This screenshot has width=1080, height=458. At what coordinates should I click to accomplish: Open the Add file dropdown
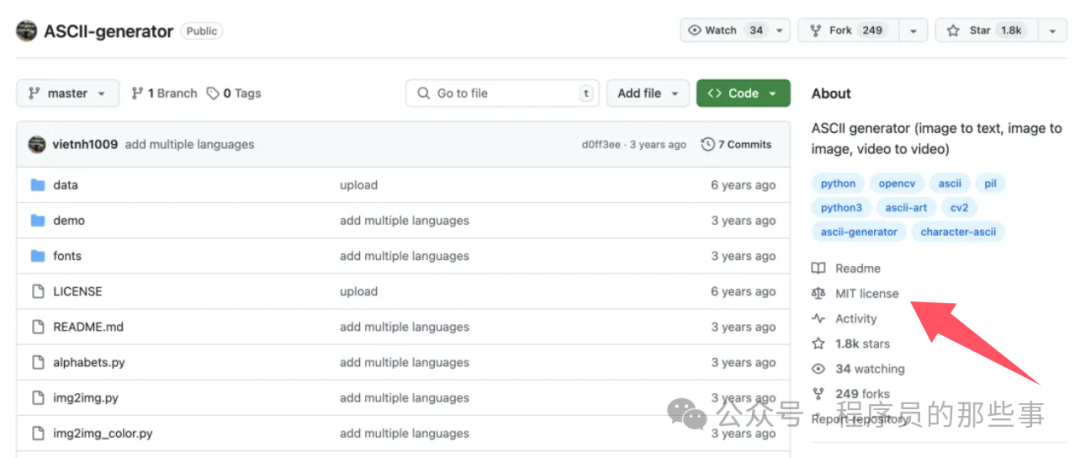pyautogui.click(x=647, y=93)
